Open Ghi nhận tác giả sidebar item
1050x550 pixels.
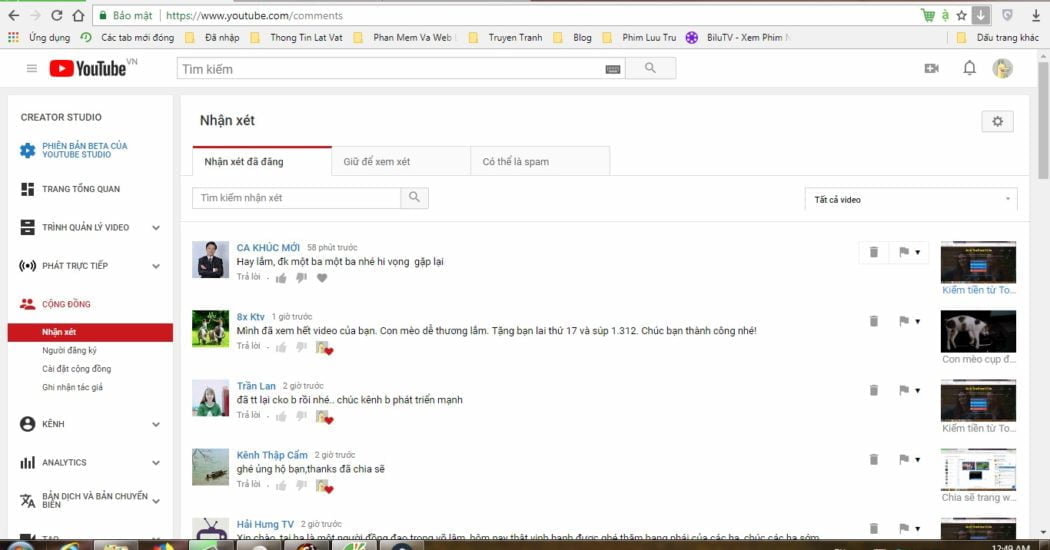click(72, 387)
